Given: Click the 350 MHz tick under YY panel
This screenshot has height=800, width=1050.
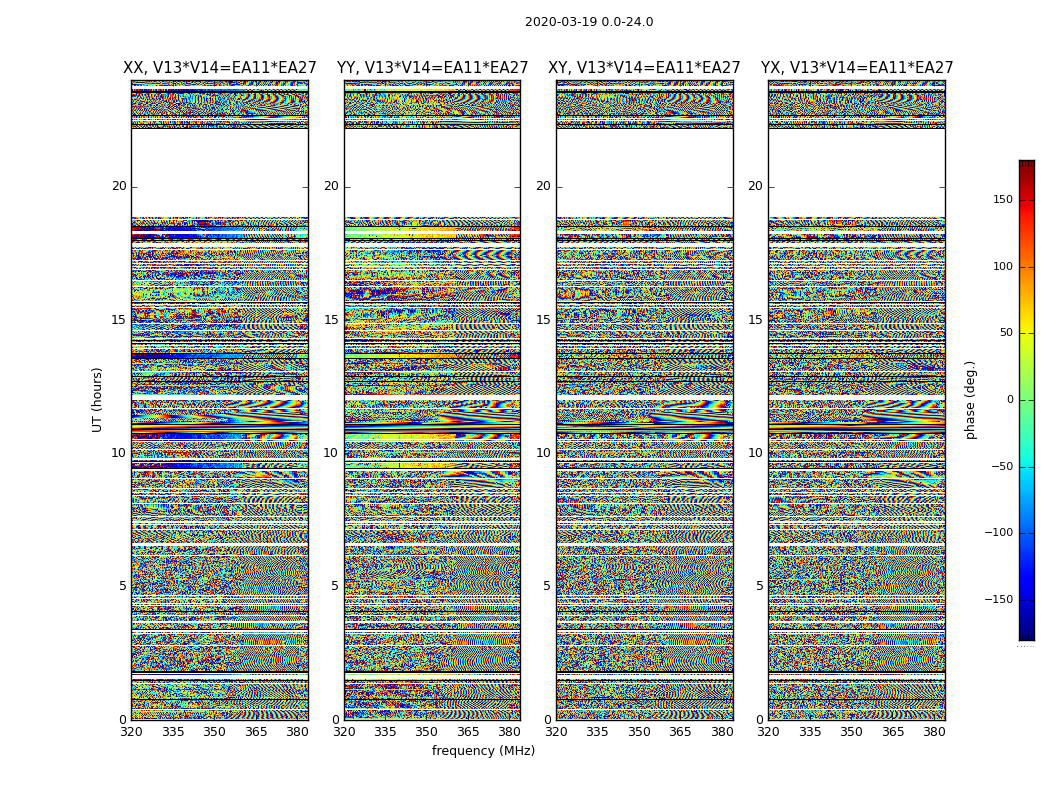Looking at the screenshot, I should (427, 732).
